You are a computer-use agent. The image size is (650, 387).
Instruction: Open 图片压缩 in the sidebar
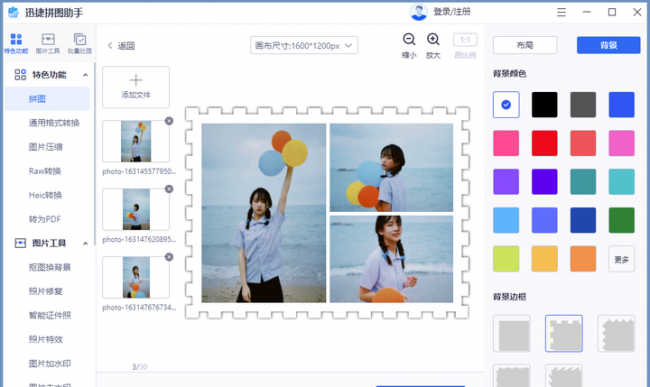[x=46, y=147]
